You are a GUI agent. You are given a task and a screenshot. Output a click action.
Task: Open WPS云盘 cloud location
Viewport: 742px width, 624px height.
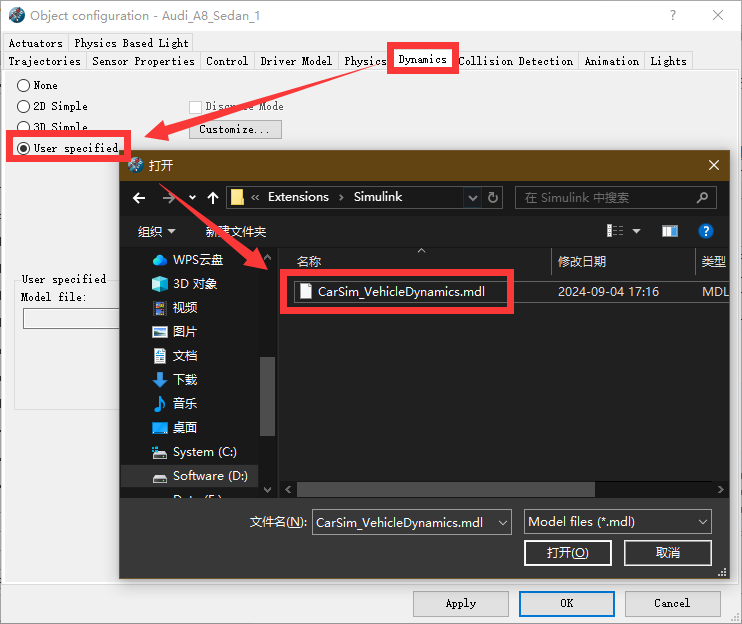(x=187, y=260)
